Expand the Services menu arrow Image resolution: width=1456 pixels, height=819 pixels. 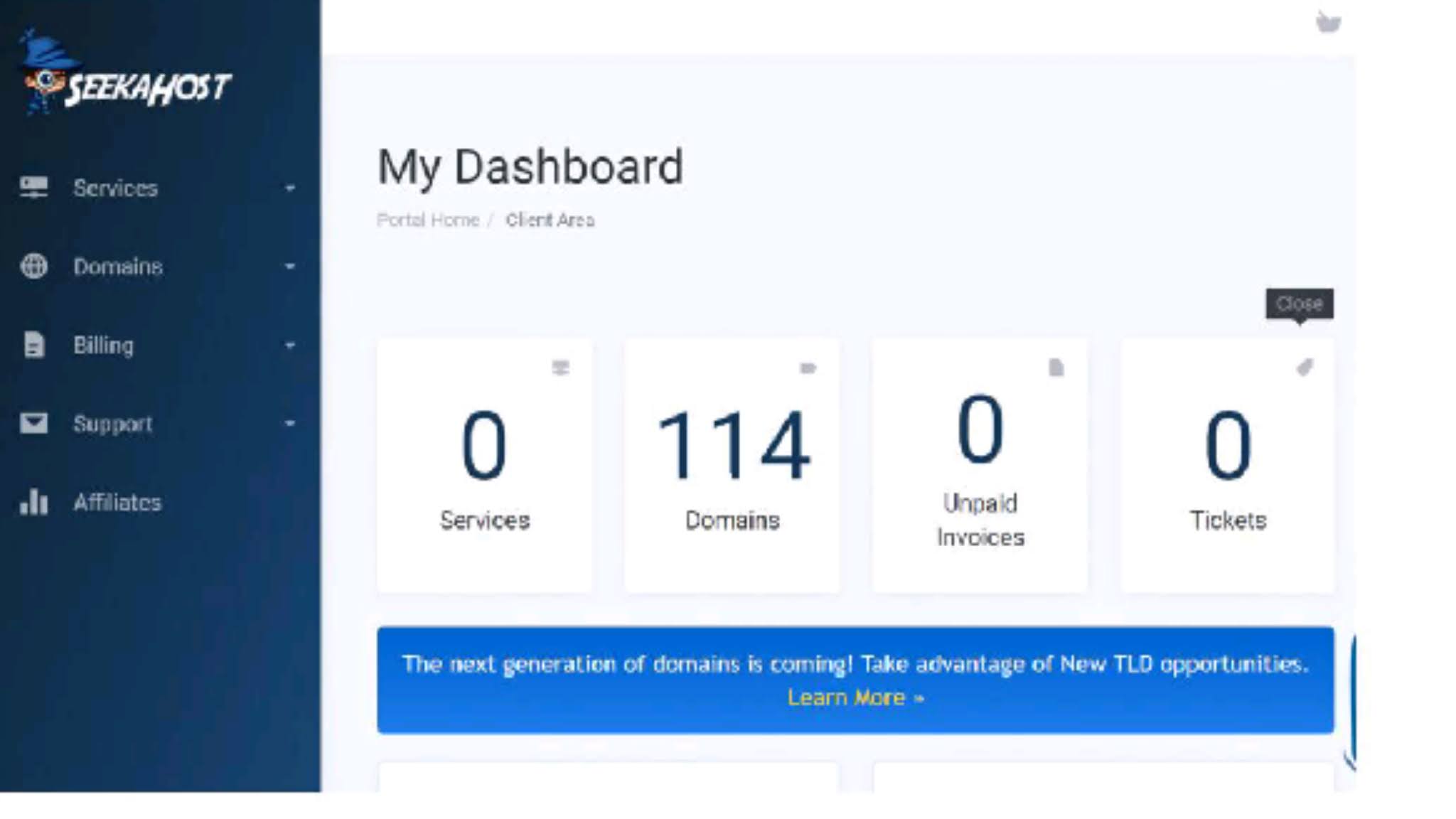[x=289, y=188]
